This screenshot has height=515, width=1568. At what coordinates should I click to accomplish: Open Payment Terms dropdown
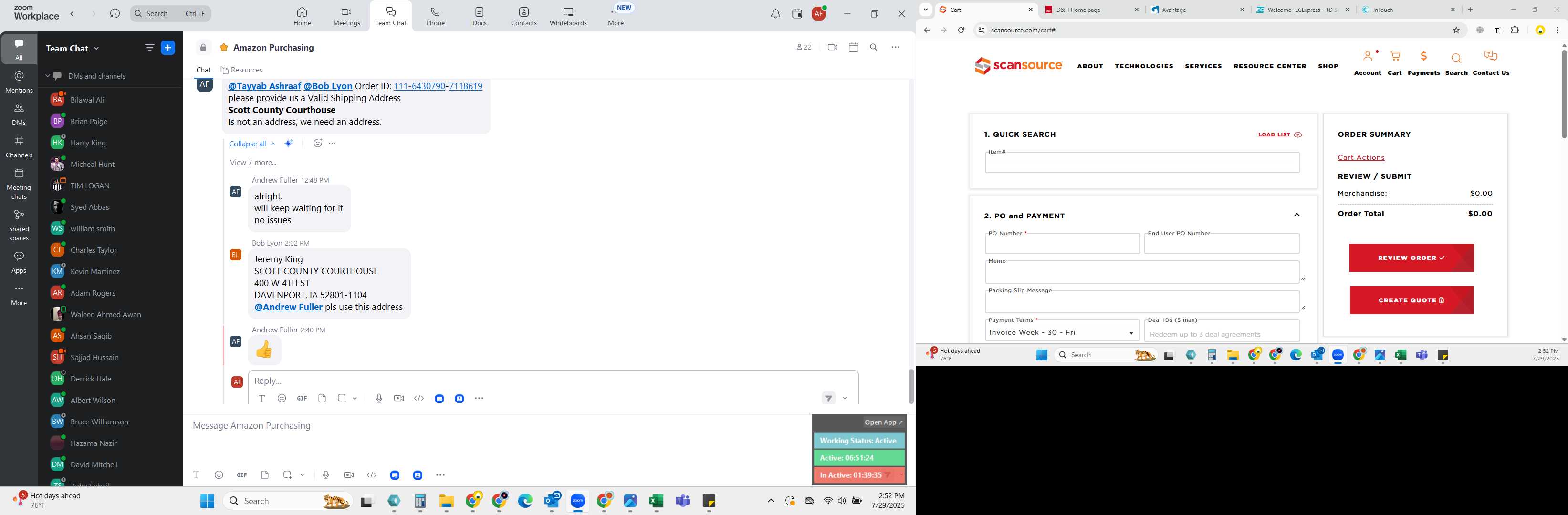click(1062, 332)
